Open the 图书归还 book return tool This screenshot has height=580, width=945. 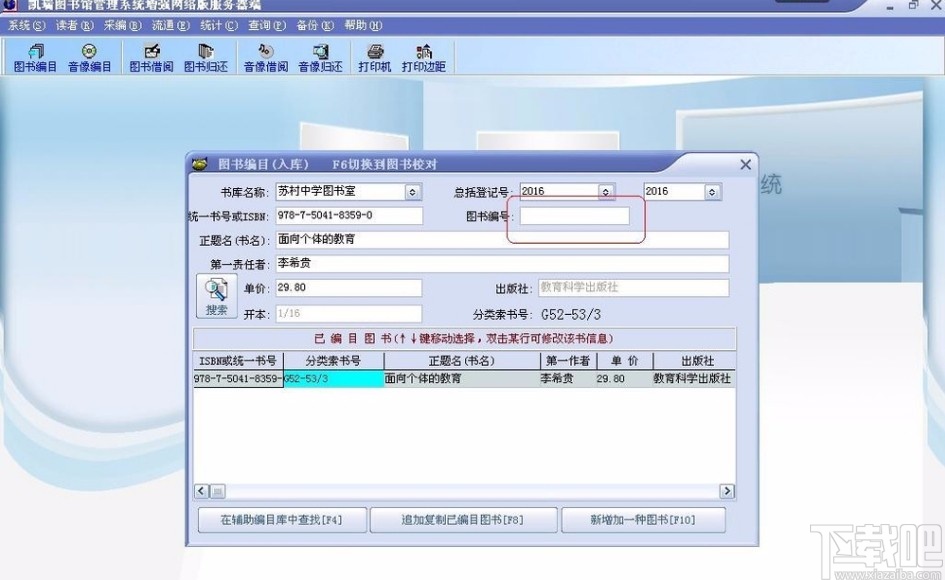203,57
